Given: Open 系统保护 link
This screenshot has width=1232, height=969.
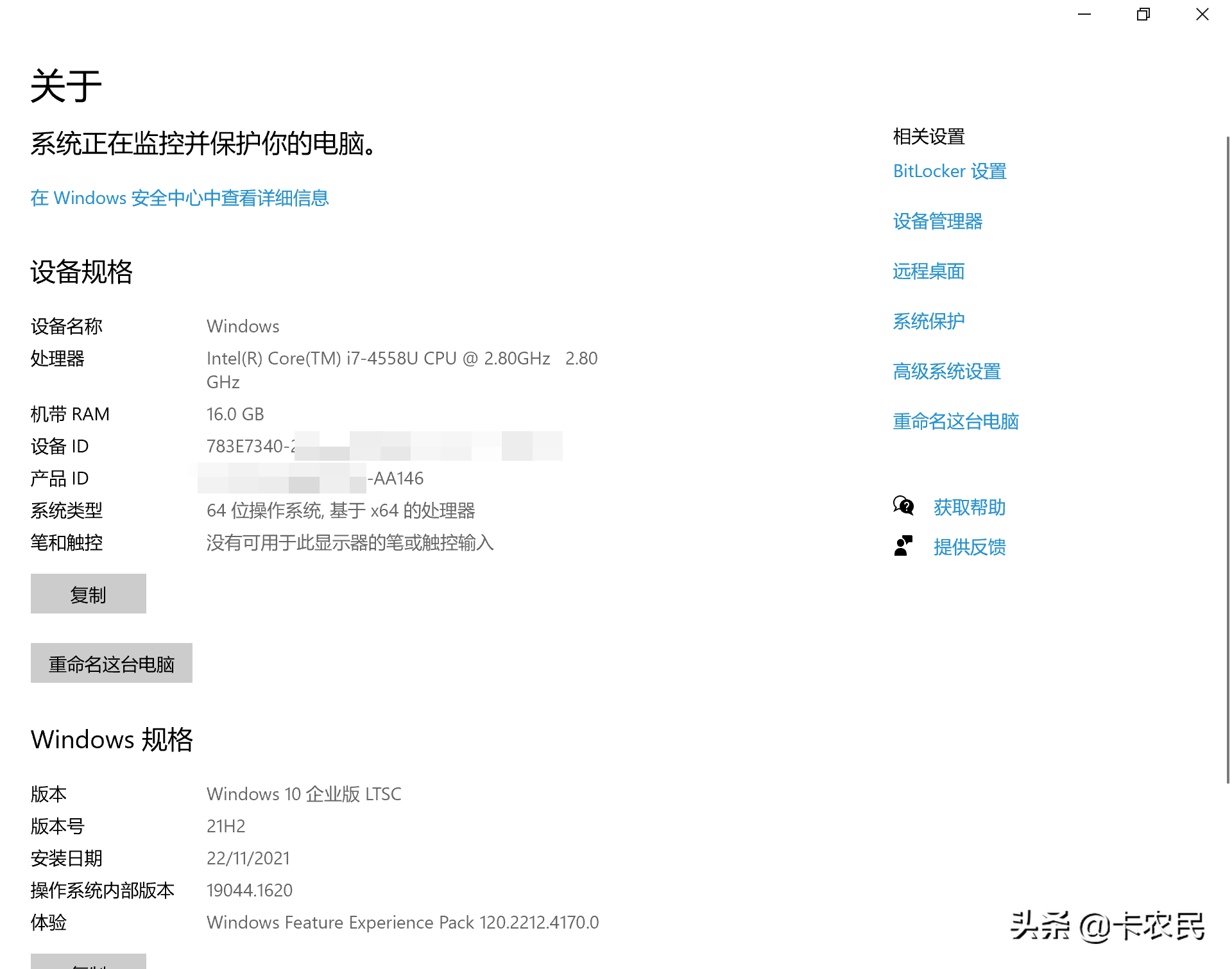Looking at the screenshot, I should coord(928,322).
